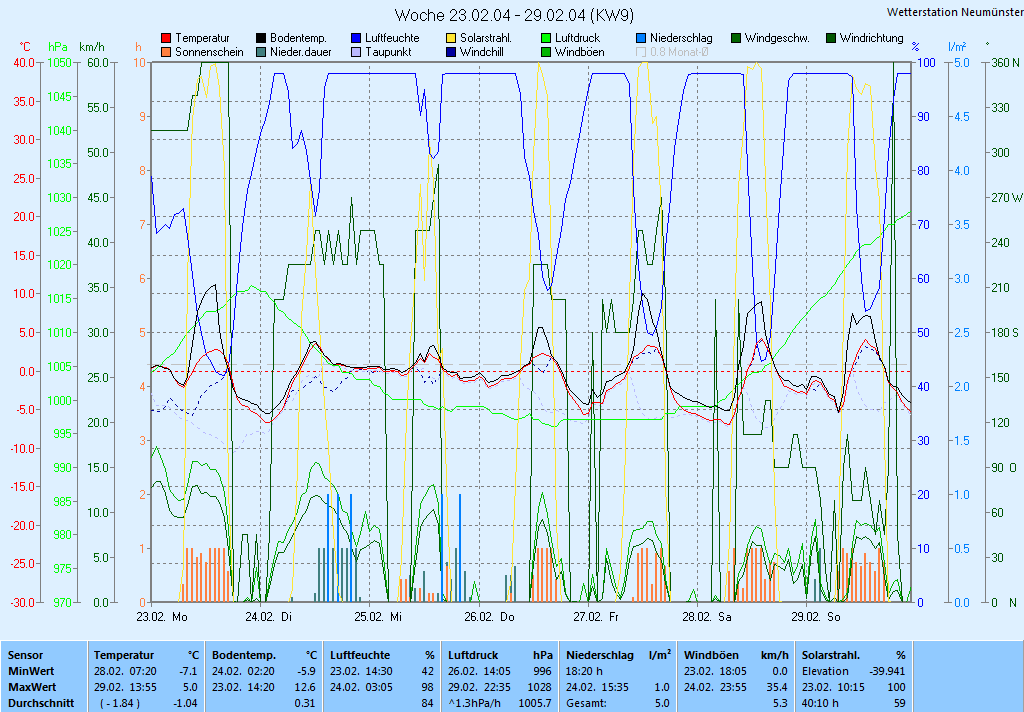The width and height of the screenshot is (1024, 712).
Task: Click the 24.02. 03:05 humidity maximum timestamp
Action: tap(361, 687)
